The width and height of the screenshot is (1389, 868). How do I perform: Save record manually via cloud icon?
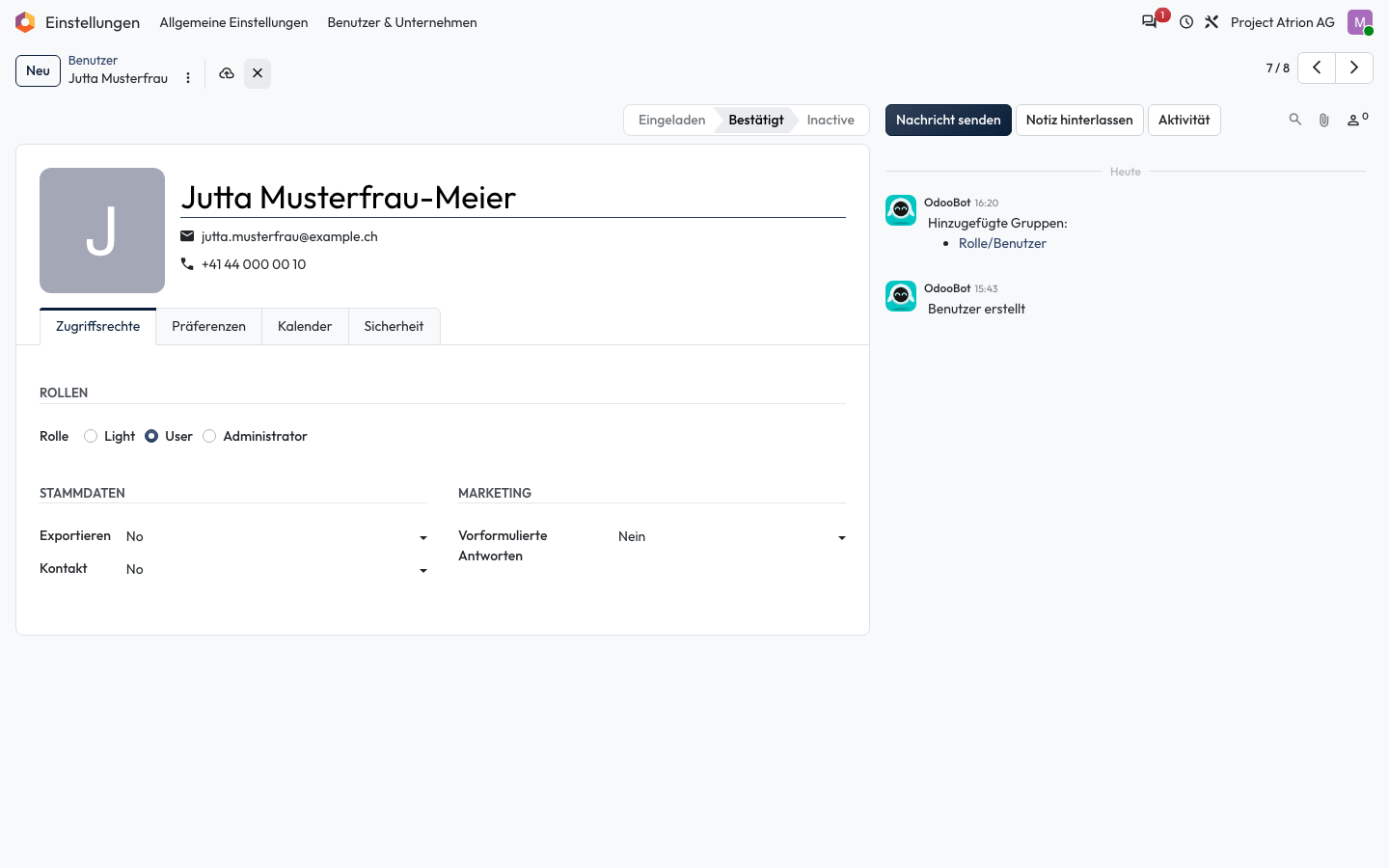[x=227, y=73]
